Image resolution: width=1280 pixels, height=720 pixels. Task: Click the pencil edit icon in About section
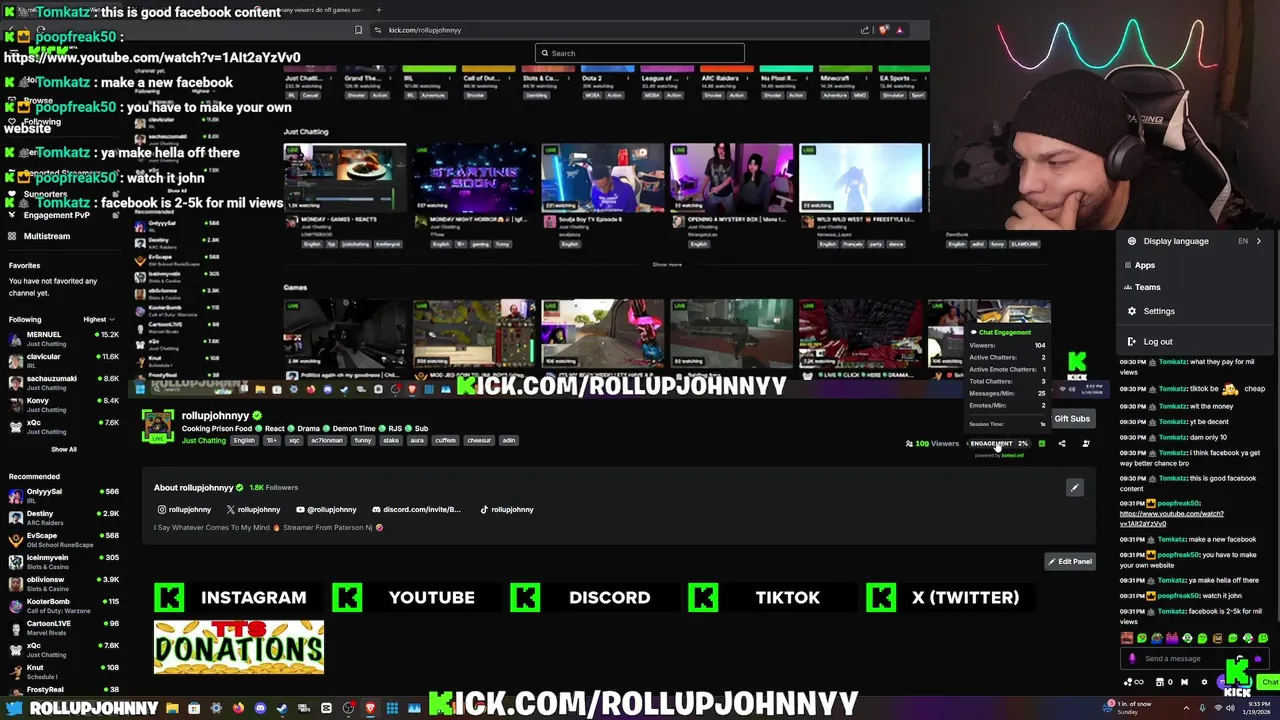coord(1074,488)
